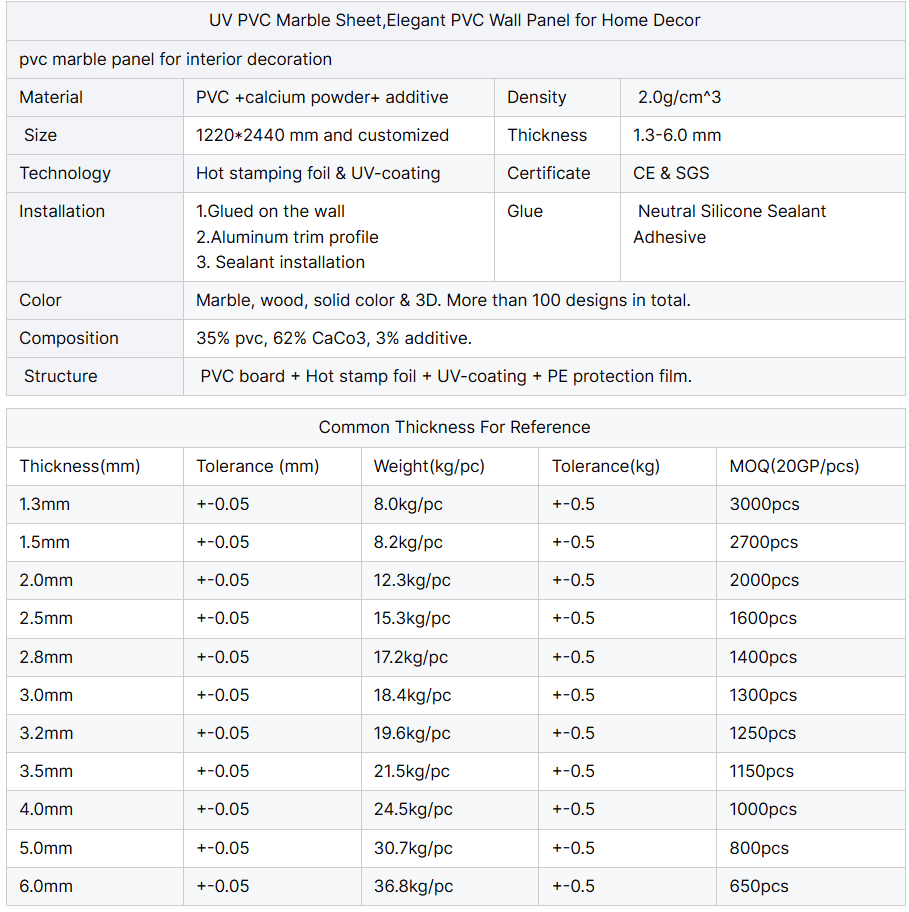This screenshot has height=912, width=909.
Task: Click the 'Neutral Silicone Sealant' glue text
Action: pyautogui.click(x=732, y=211)
